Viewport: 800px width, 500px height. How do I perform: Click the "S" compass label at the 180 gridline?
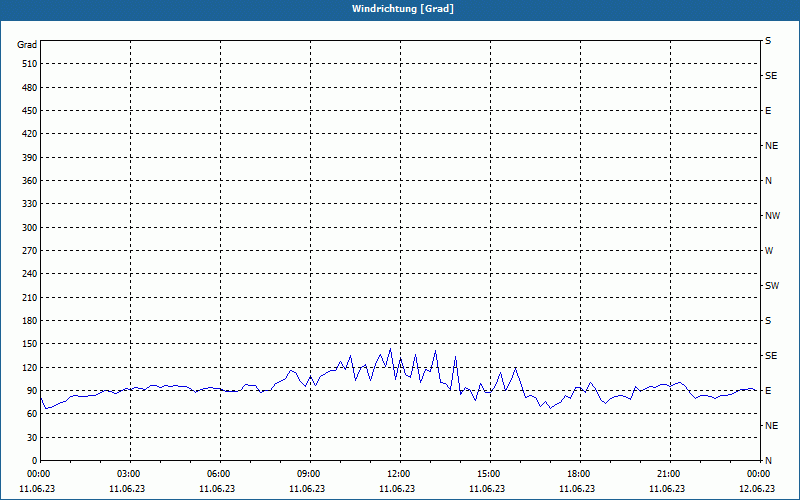pos(768,321)
